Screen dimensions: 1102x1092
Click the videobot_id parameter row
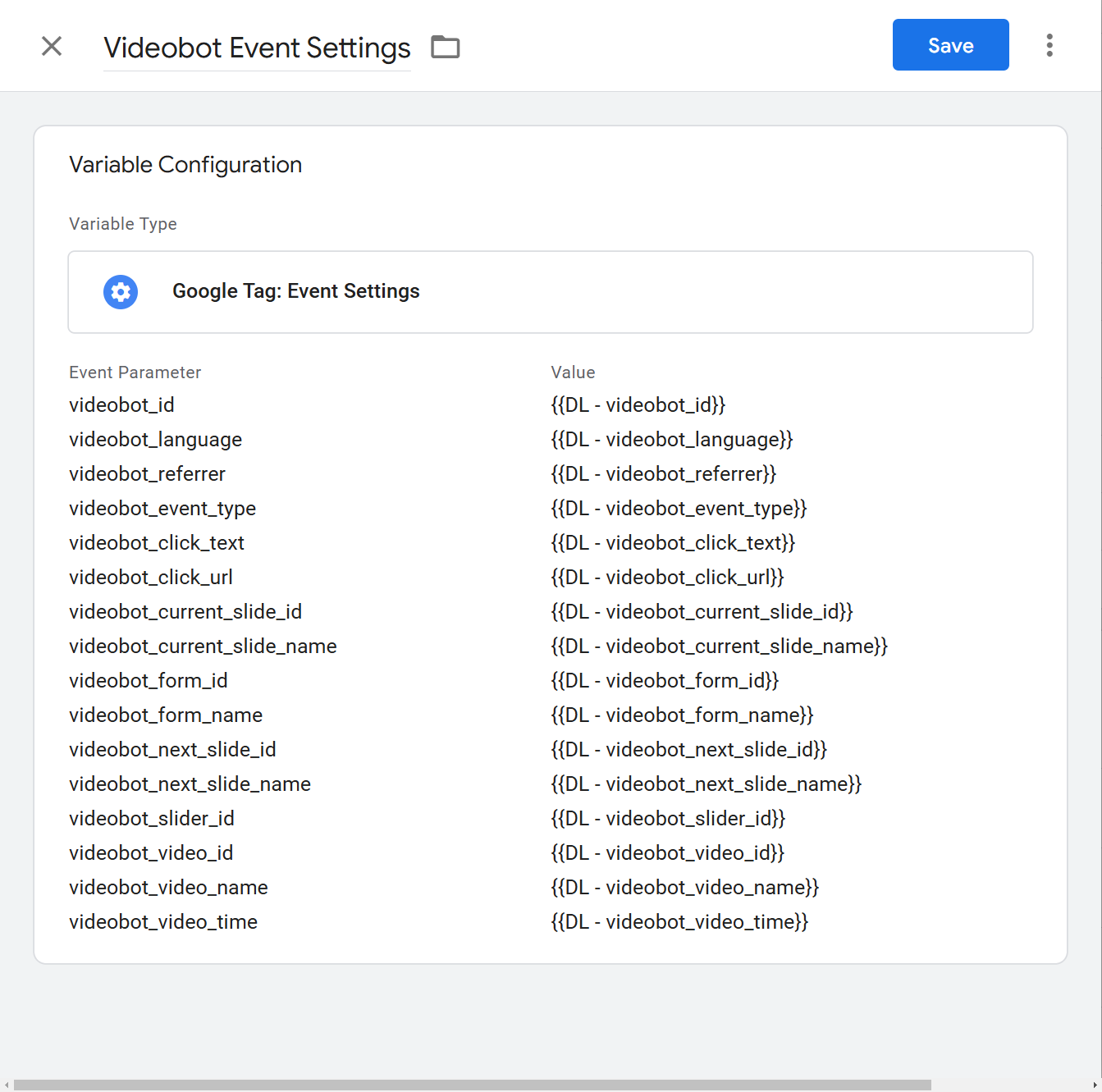click(x=121, y=404)
